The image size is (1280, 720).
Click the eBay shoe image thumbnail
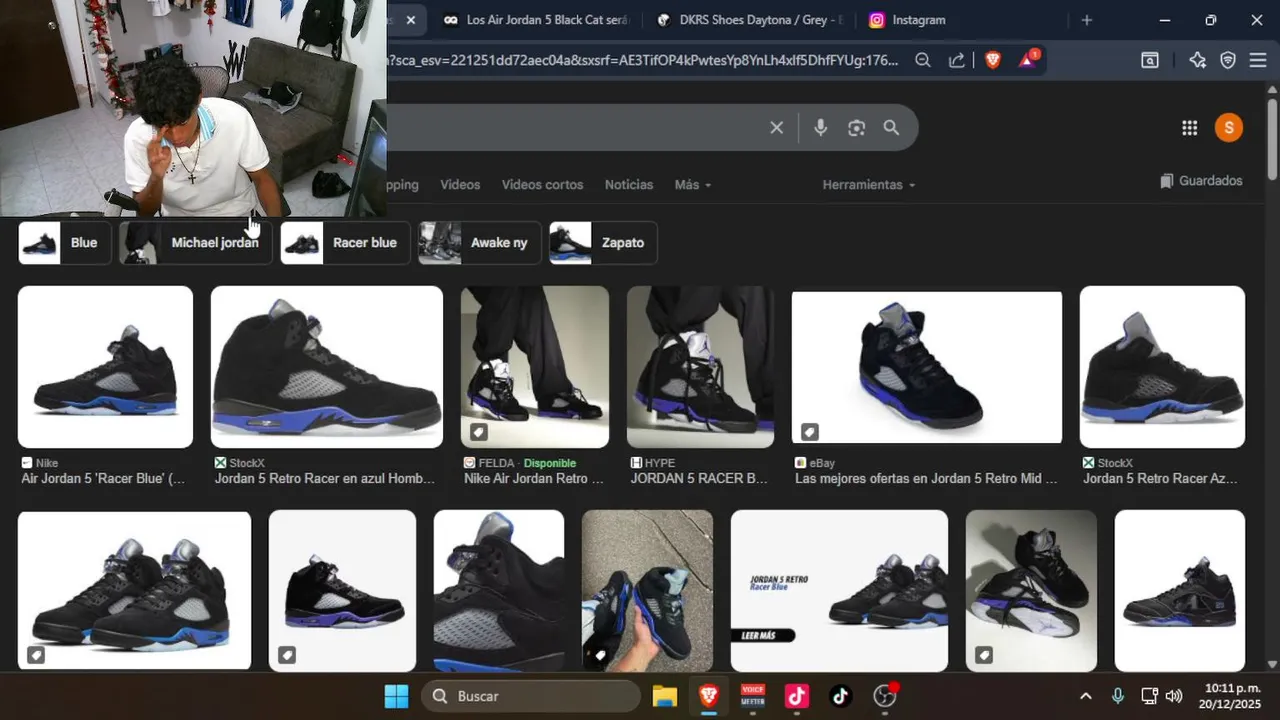tap(927, 367)
